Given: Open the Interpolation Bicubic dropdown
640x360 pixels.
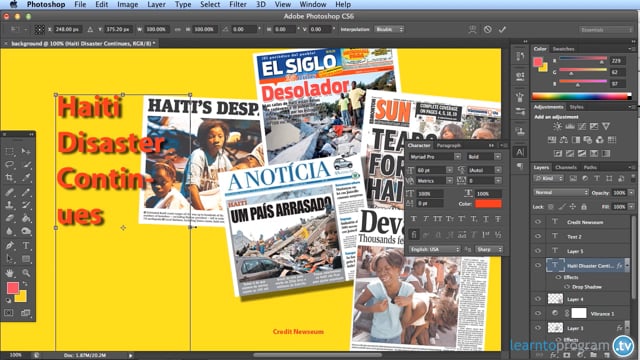Looking at the screenshot, I should [x=389, y=29].
